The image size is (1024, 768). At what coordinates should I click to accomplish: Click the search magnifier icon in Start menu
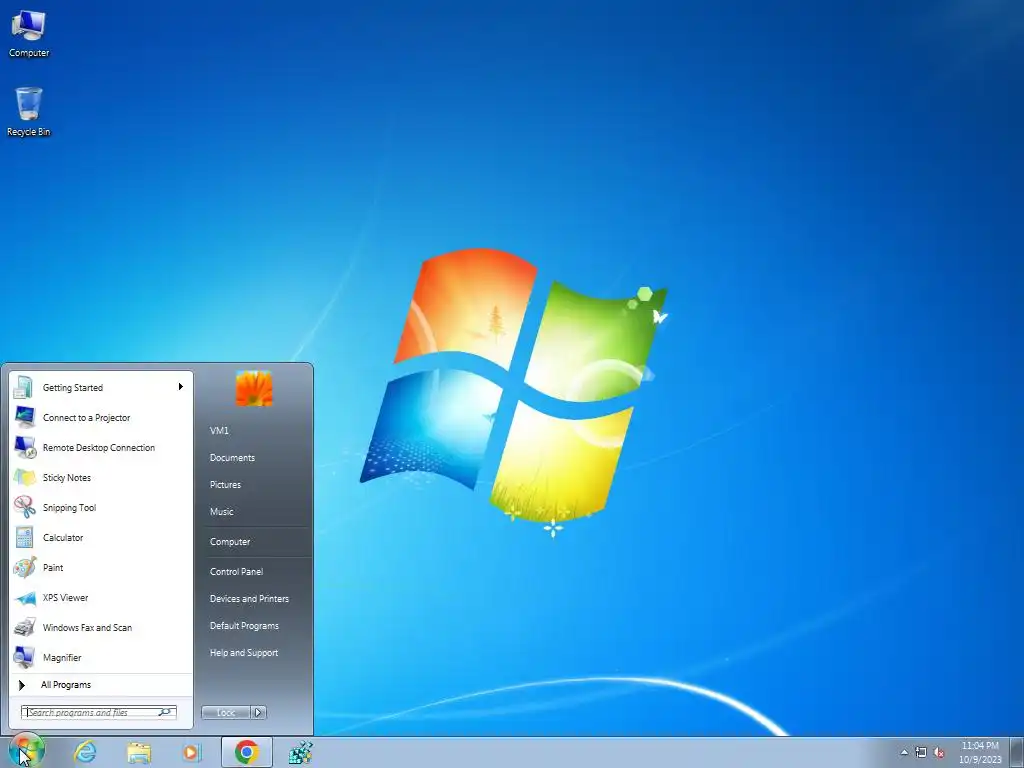166,712
